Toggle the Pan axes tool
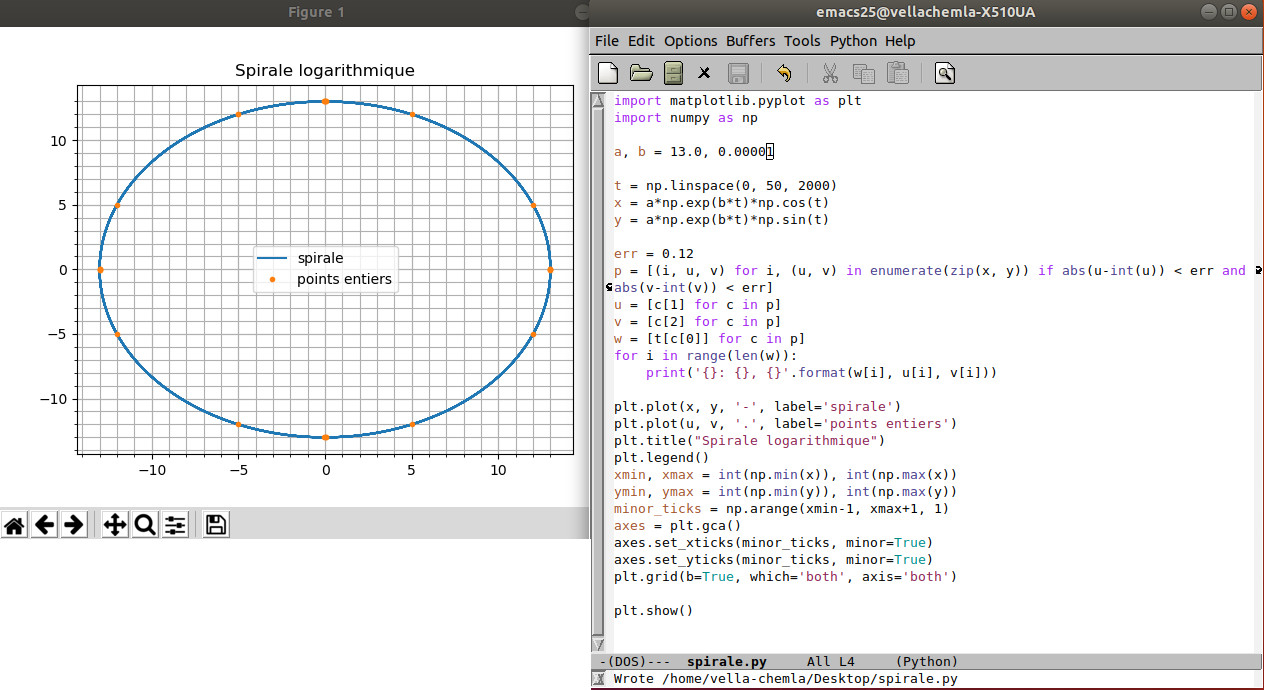 pos(115,525)
